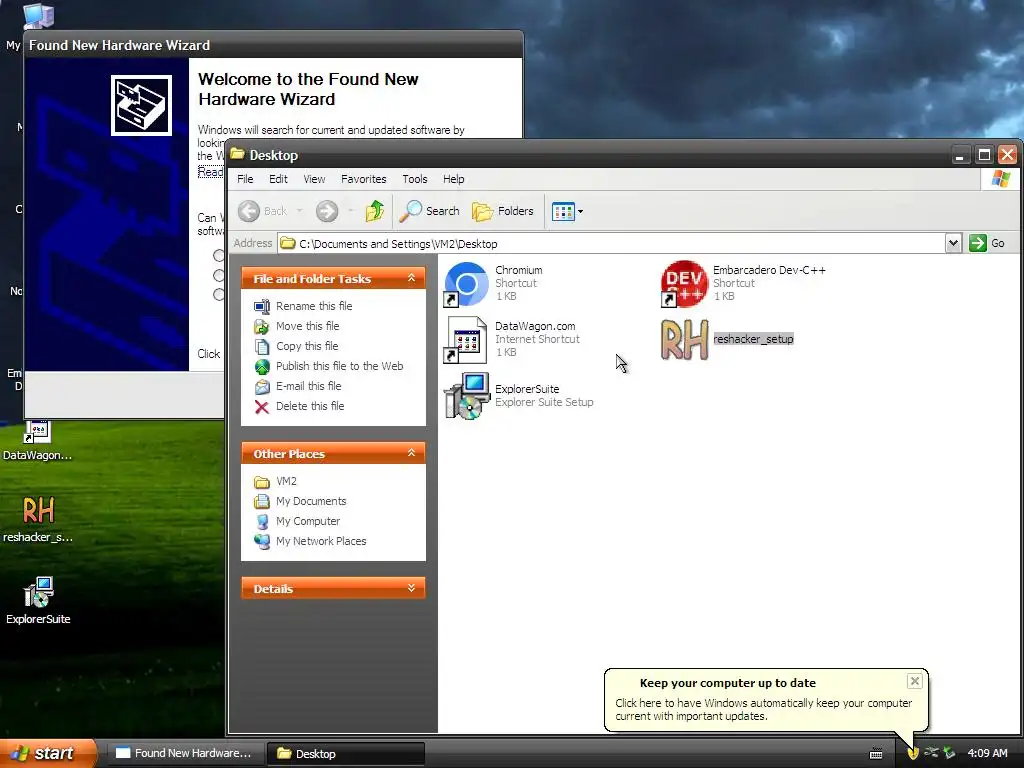
Task: Collapse the Other Places panel
Action: click(x=411, y=453)
